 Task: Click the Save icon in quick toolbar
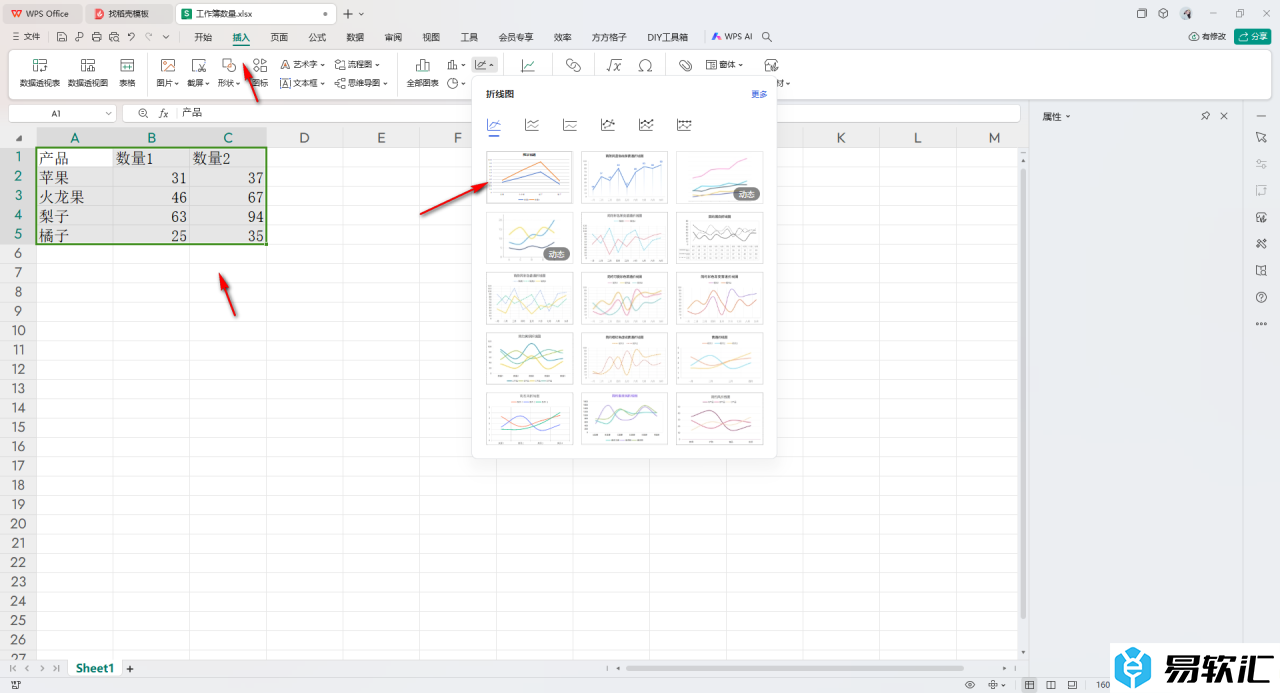62,36
